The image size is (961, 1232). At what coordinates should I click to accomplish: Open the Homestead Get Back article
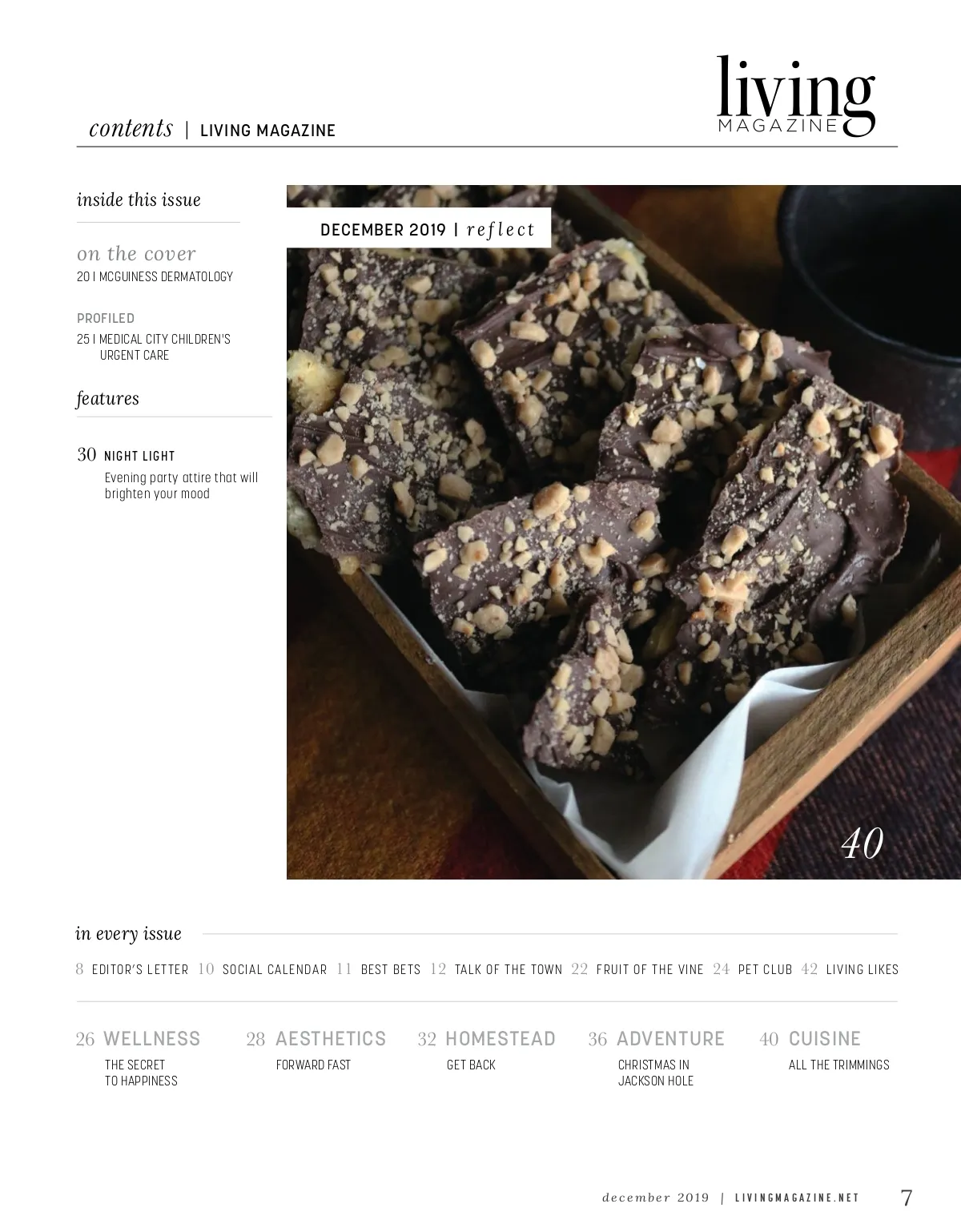(x=486, y=1050)
